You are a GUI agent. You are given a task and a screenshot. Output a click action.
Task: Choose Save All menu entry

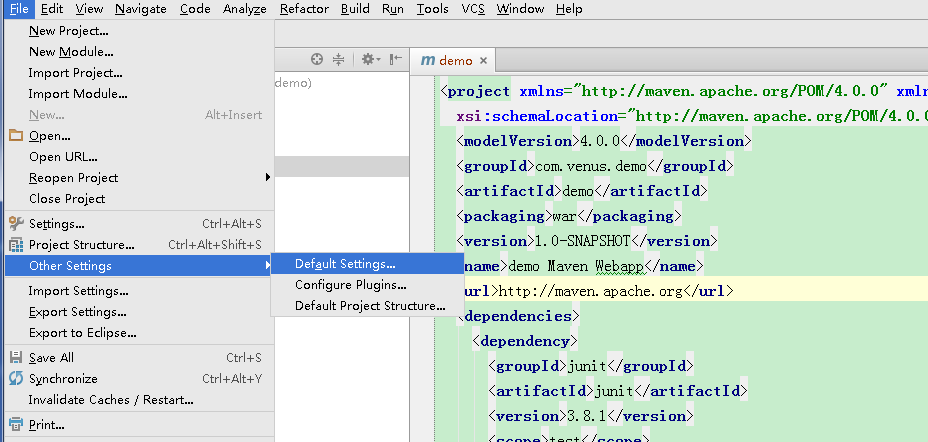coord(140,357)
